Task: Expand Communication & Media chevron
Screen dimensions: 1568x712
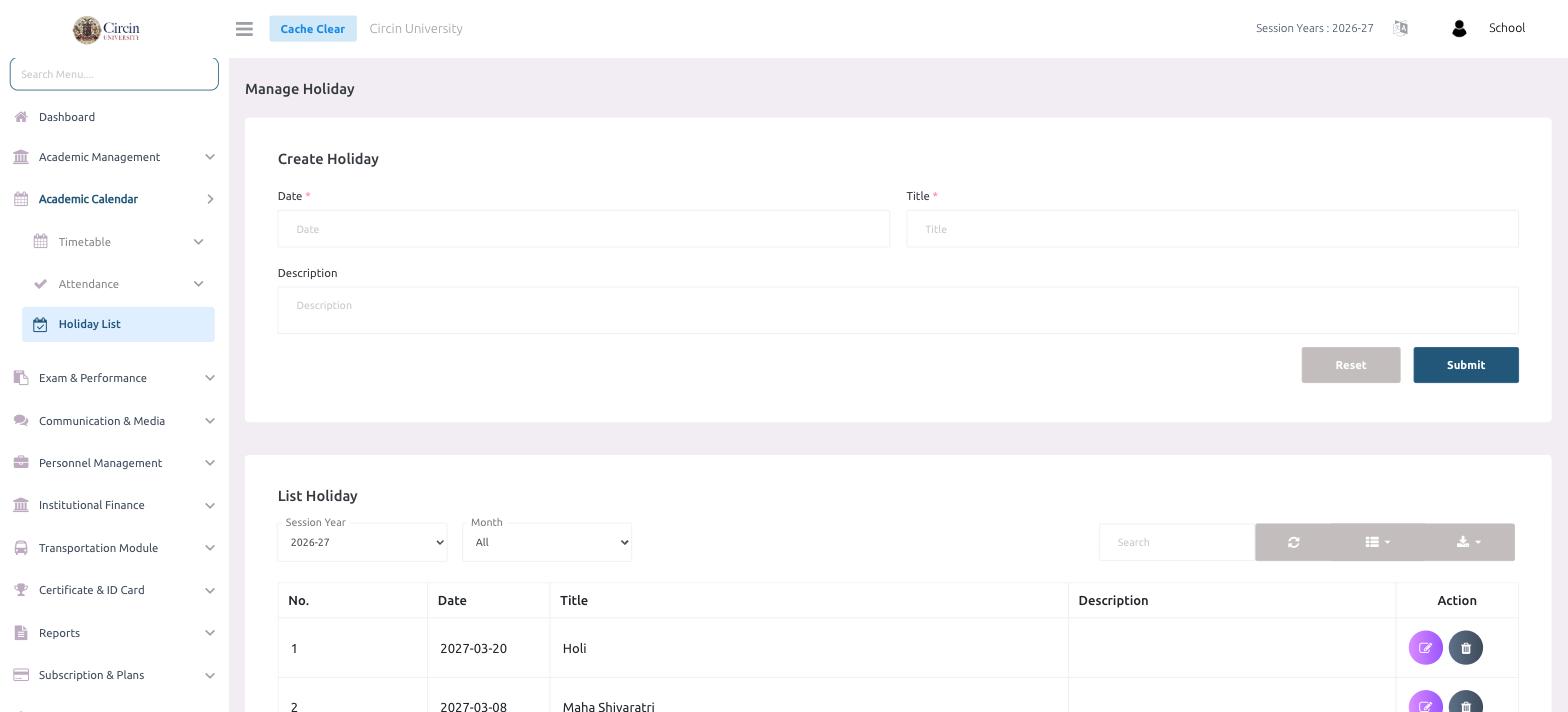Action: tap(210, 421)
